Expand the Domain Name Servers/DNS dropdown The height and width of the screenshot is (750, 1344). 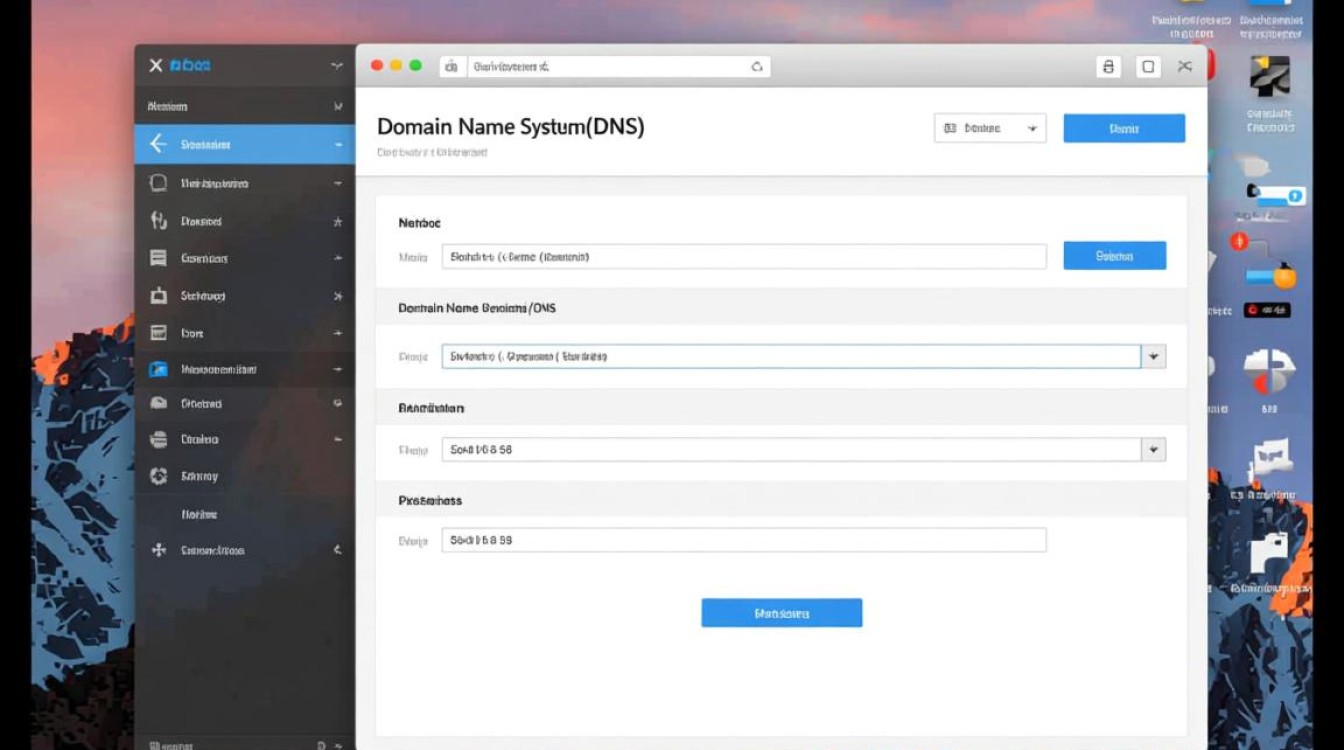[x=1153, y=356]
